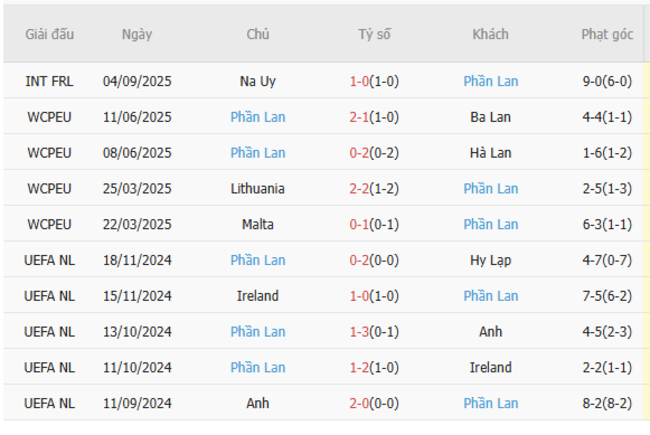650x435 pixels.
Task: Open the 2-2(1-2) Lithuania match score
Action: pos(374,189)
